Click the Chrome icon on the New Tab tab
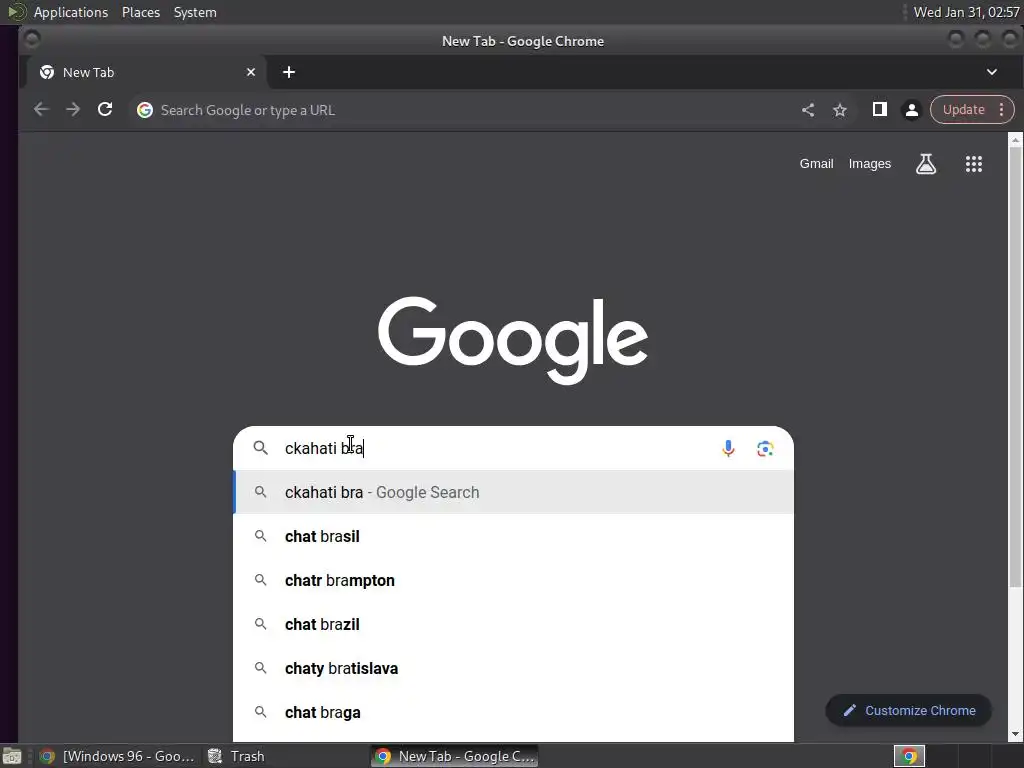 click(47, 72)
